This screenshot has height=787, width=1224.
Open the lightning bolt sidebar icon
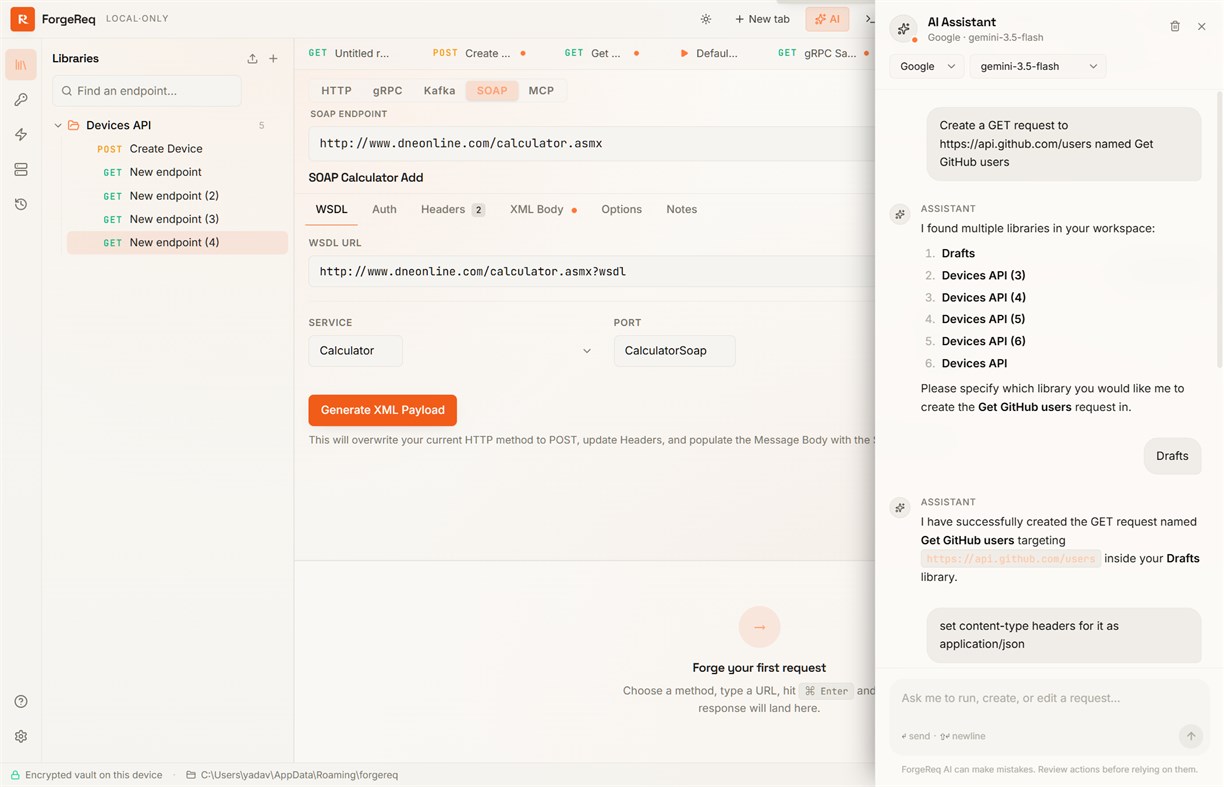(x=21, y=135)
